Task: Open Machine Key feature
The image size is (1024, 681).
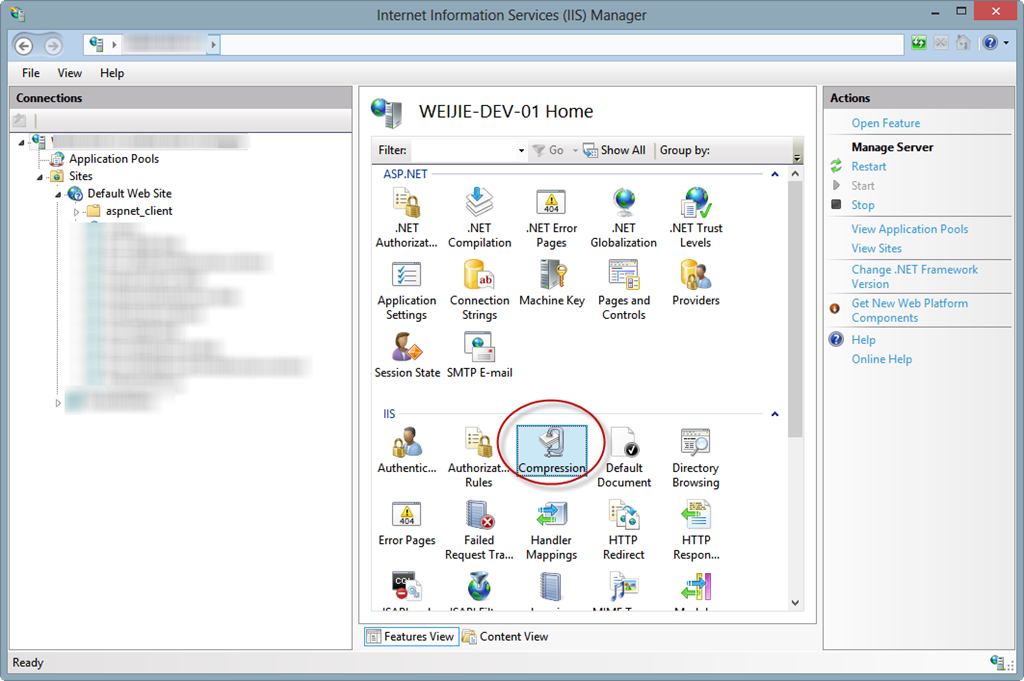Action: point(551,283)
